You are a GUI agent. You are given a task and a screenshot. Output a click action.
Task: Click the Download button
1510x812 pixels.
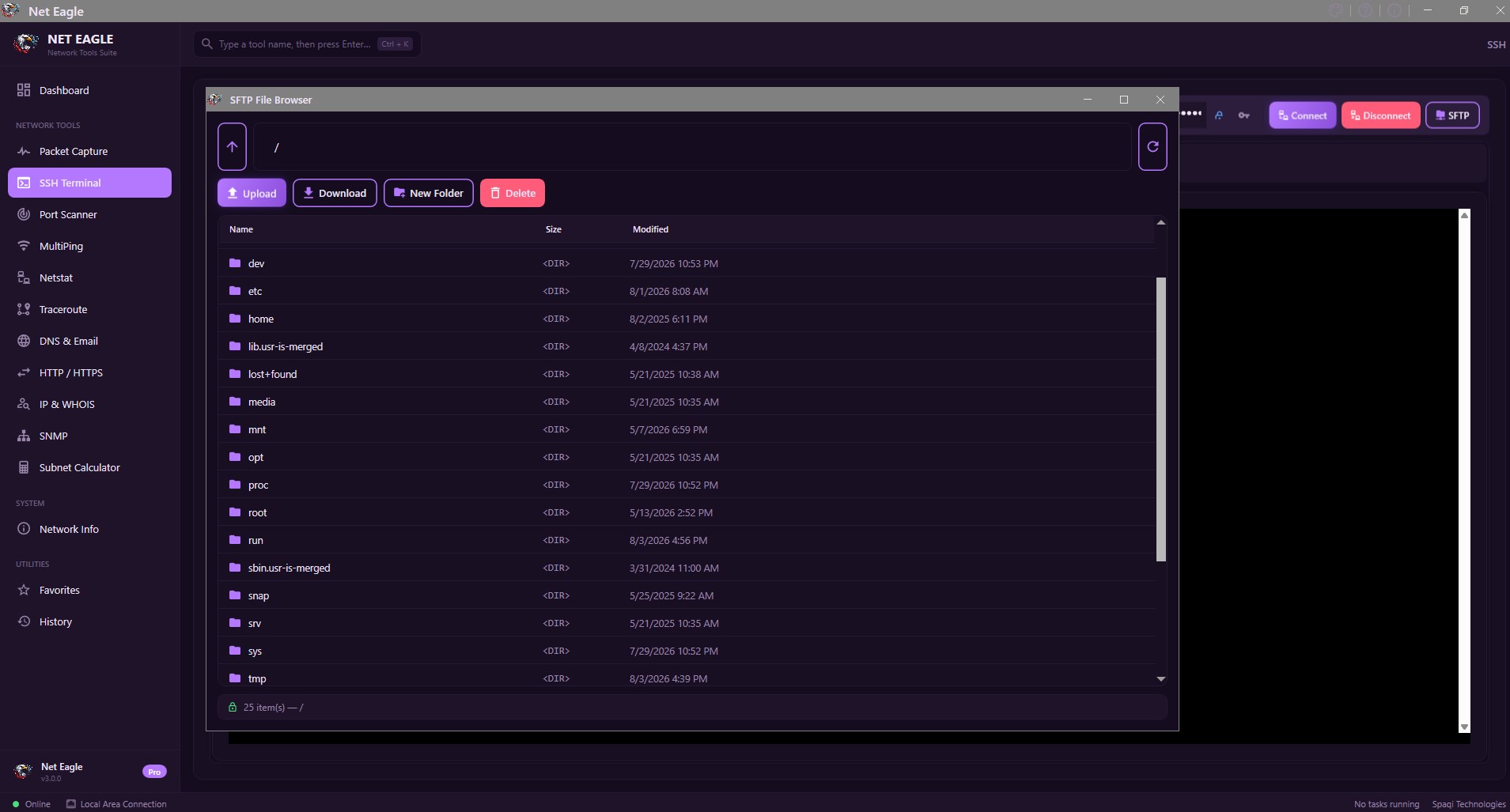click(x=335, y=193)
